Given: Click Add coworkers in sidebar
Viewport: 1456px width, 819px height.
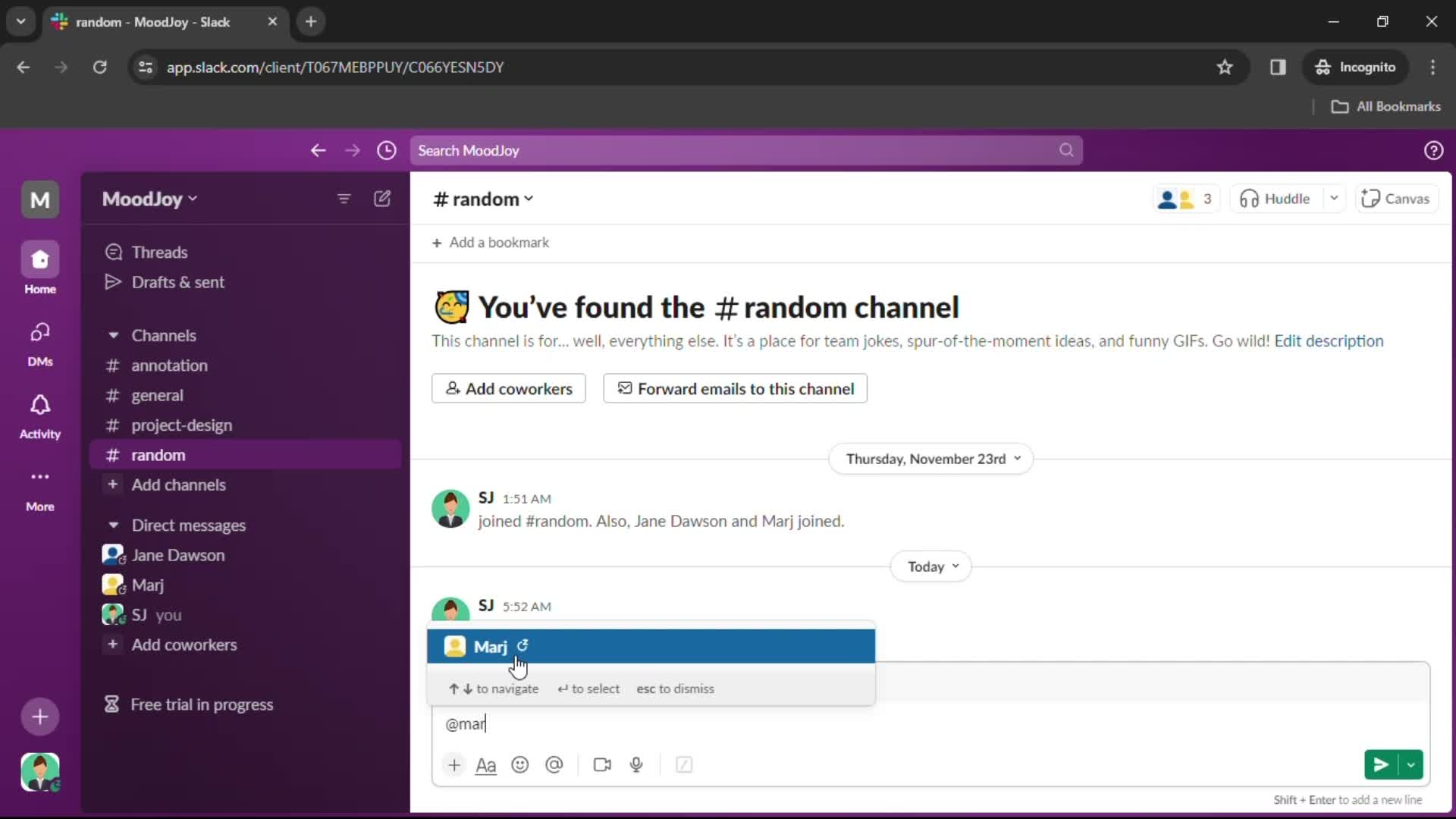Looking at the screenshot, I should point(244,645).
